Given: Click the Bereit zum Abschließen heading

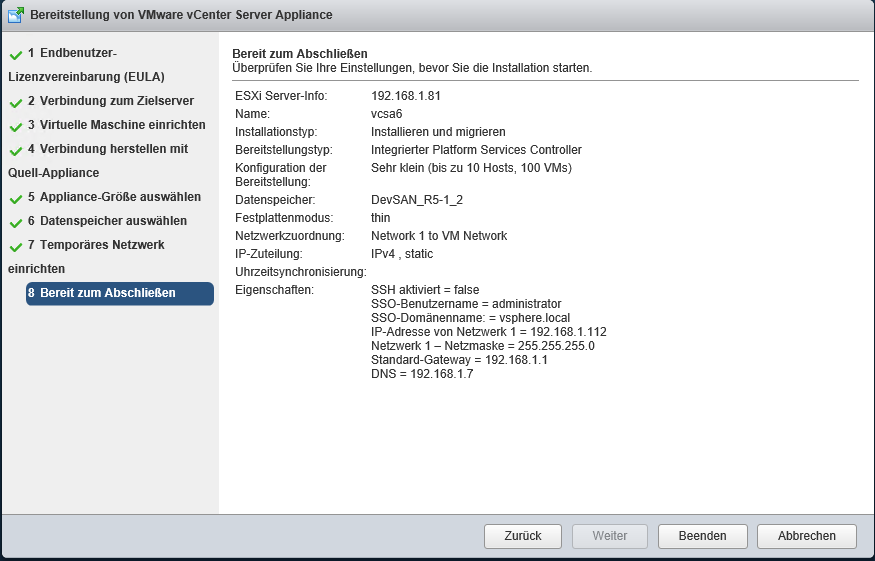Looking at the screenshot, I should point(300,54).
